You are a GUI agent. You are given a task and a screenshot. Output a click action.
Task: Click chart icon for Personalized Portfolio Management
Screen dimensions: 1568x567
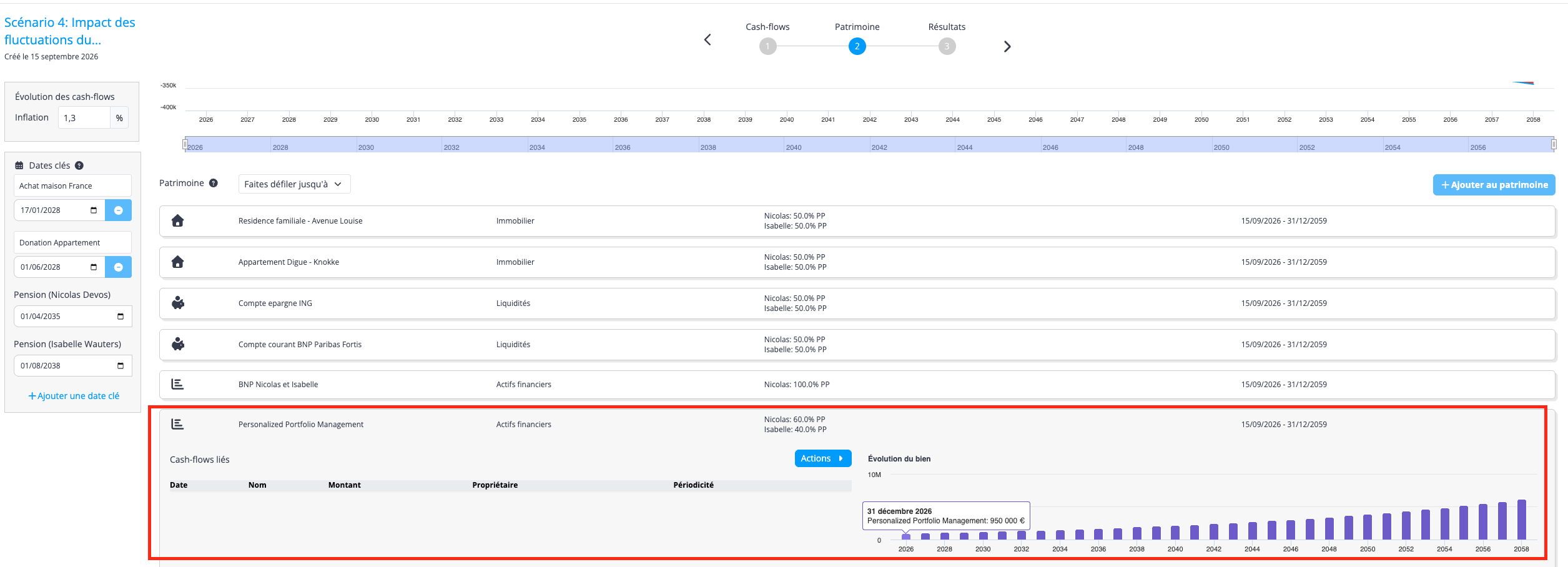click(177, 424)
